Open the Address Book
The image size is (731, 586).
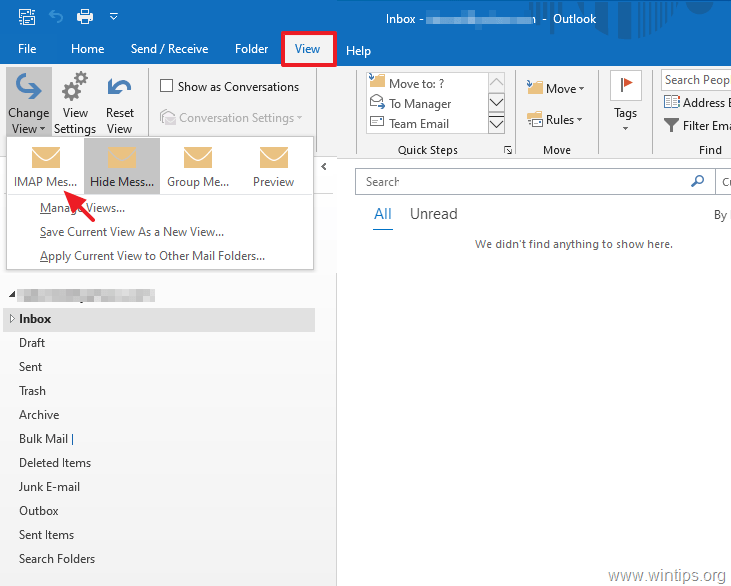tap(696, 103)
